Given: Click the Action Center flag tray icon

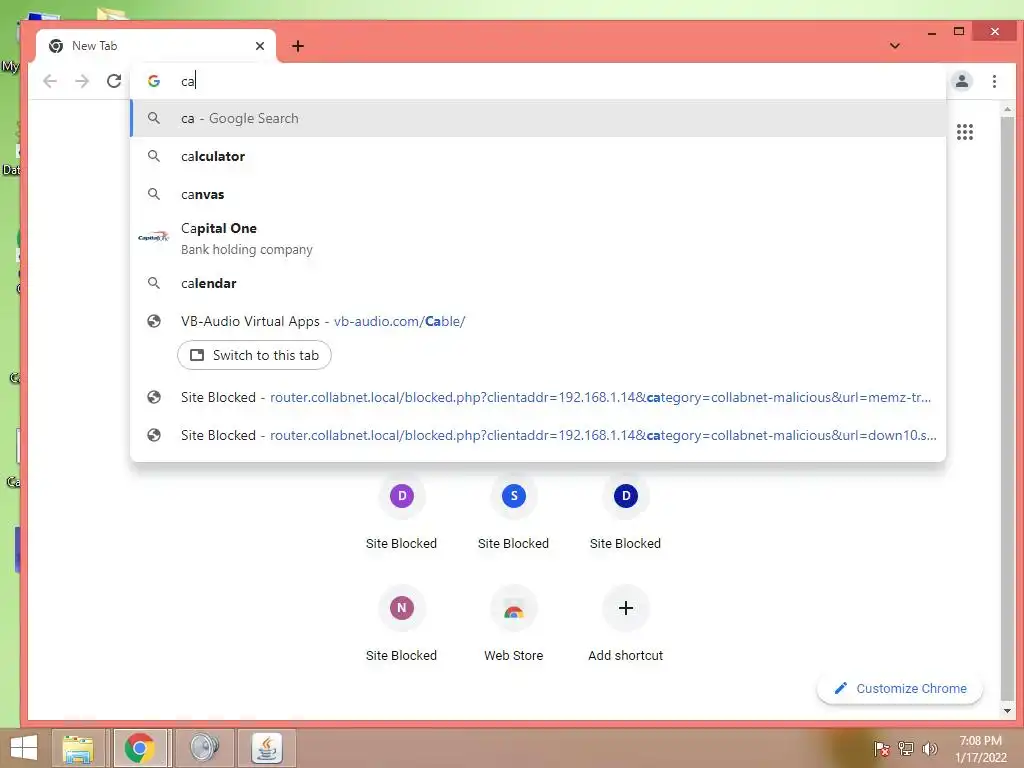Looking at the screenshot, I should [882, 748].
